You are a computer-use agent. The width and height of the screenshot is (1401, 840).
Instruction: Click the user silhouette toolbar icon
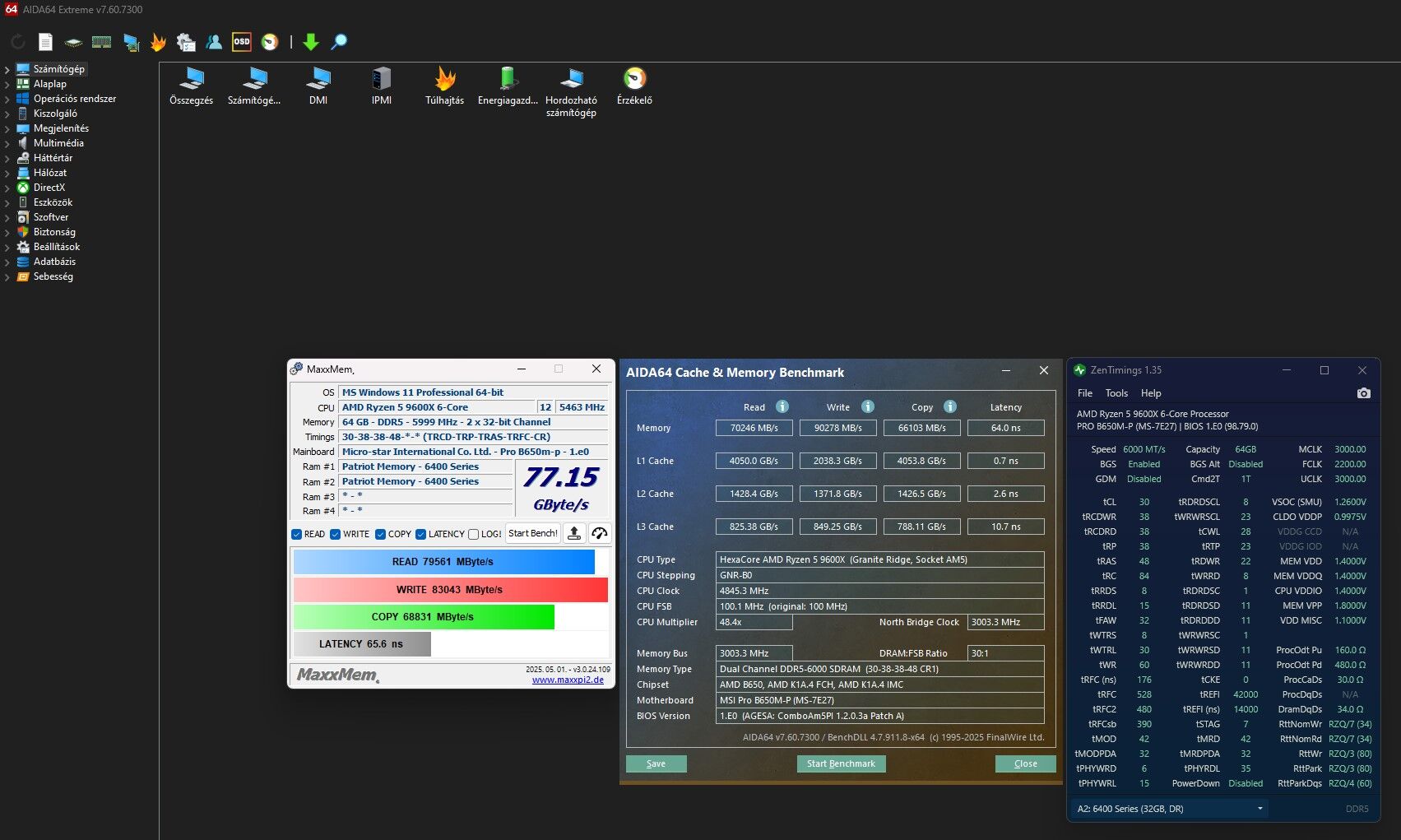coord(214,42)
